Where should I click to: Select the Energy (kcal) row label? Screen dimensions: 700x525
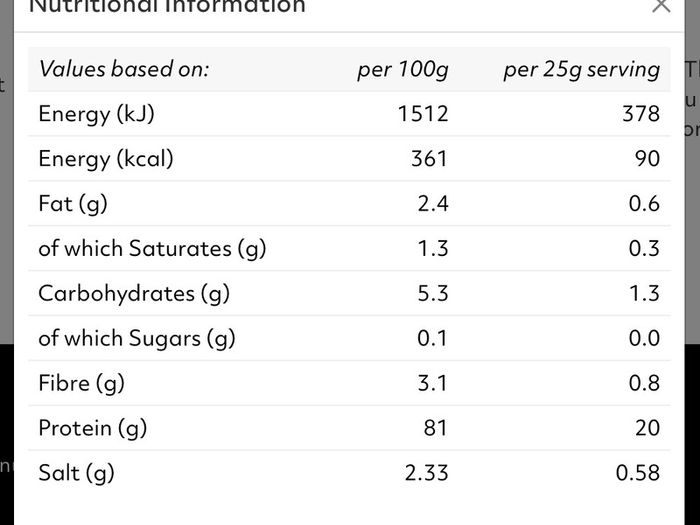106,159
